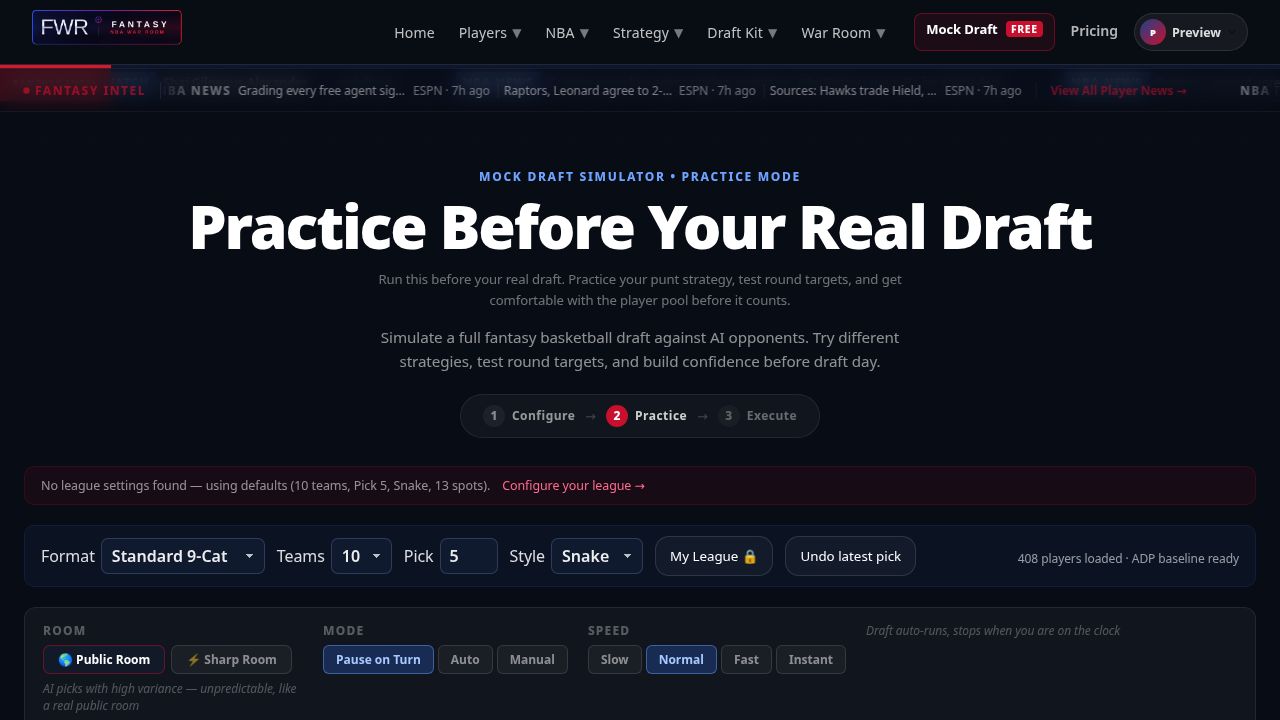This screenshot has width=1280, height=720.
Task: Choose Fast draft speed
Action: 746,659
